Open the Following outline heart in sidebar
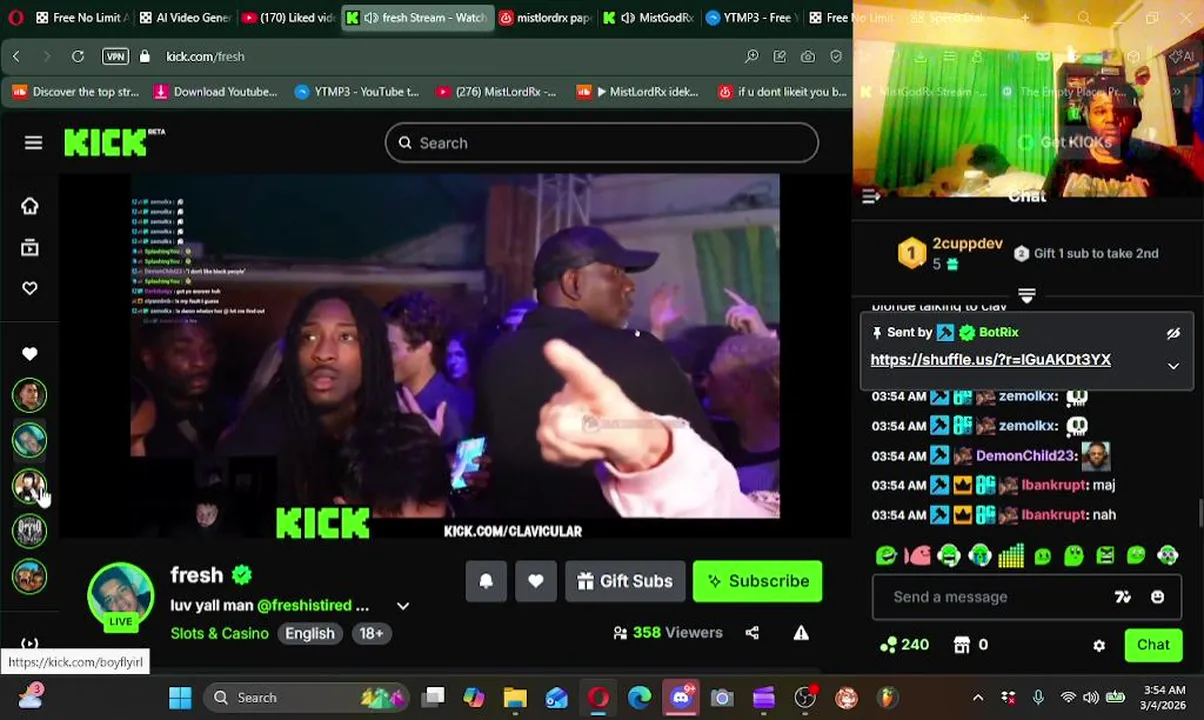 (30, 288)
